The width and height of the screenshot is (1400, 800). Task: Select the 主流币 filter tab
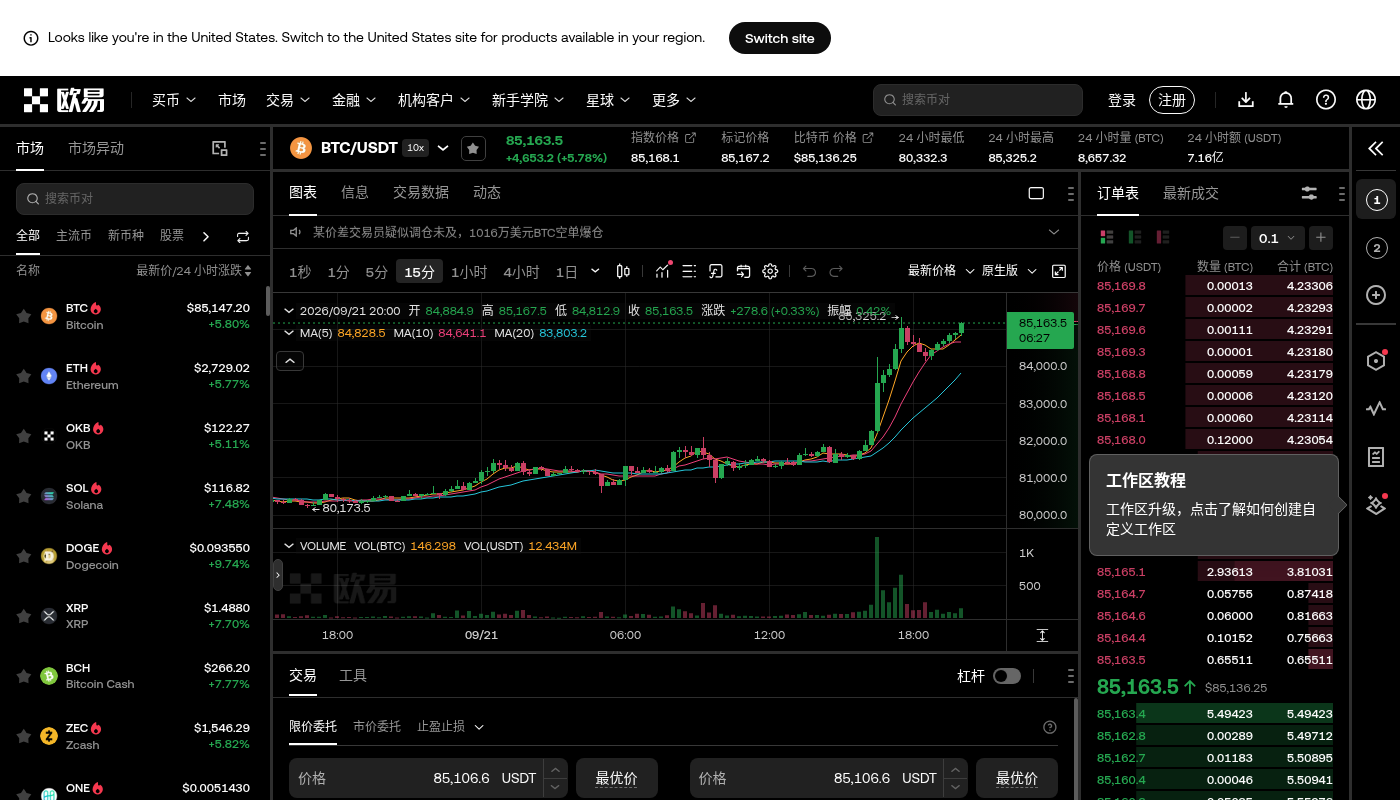pyautogui.click(x=74, y=236)
